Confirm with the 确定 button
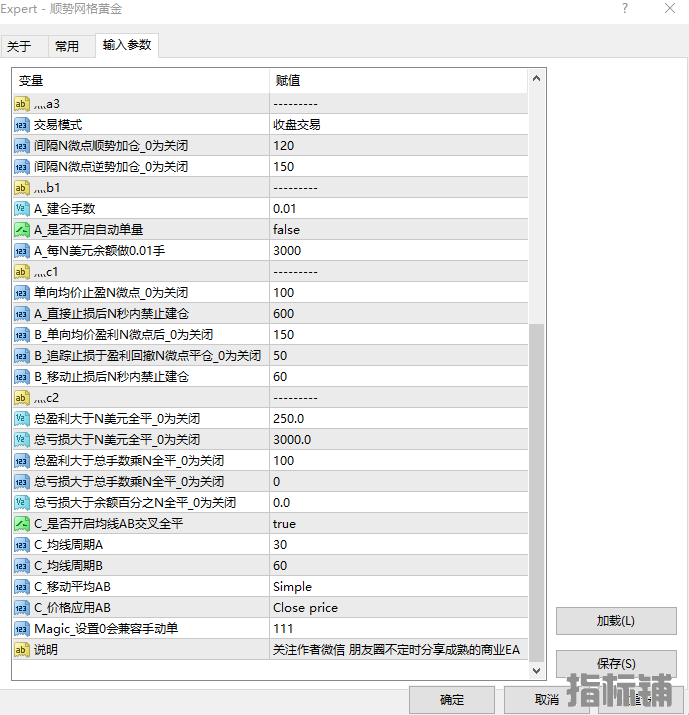689x715 pixels. [451, 699]
